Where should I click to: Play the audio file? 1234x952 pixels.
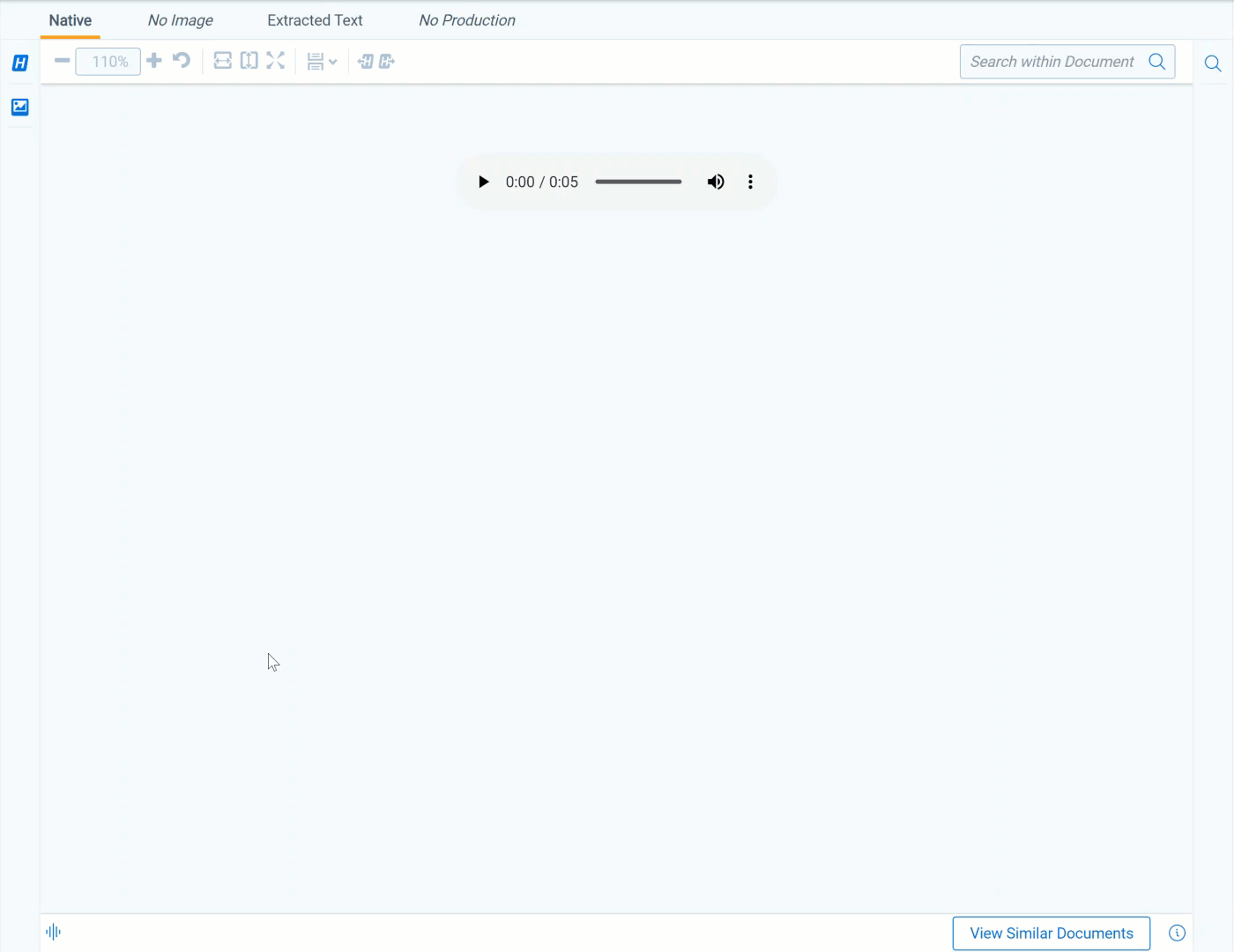(483, 182)
